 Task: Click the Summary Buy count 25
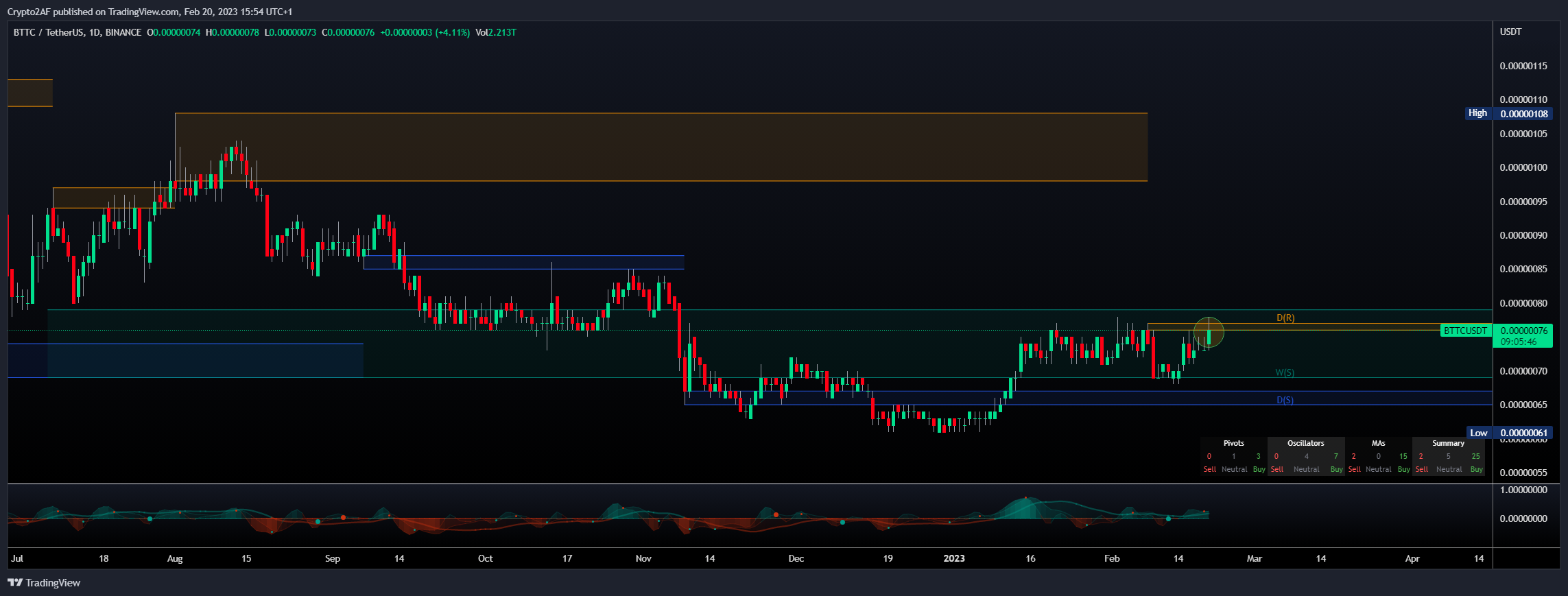tap(1476, 456)
